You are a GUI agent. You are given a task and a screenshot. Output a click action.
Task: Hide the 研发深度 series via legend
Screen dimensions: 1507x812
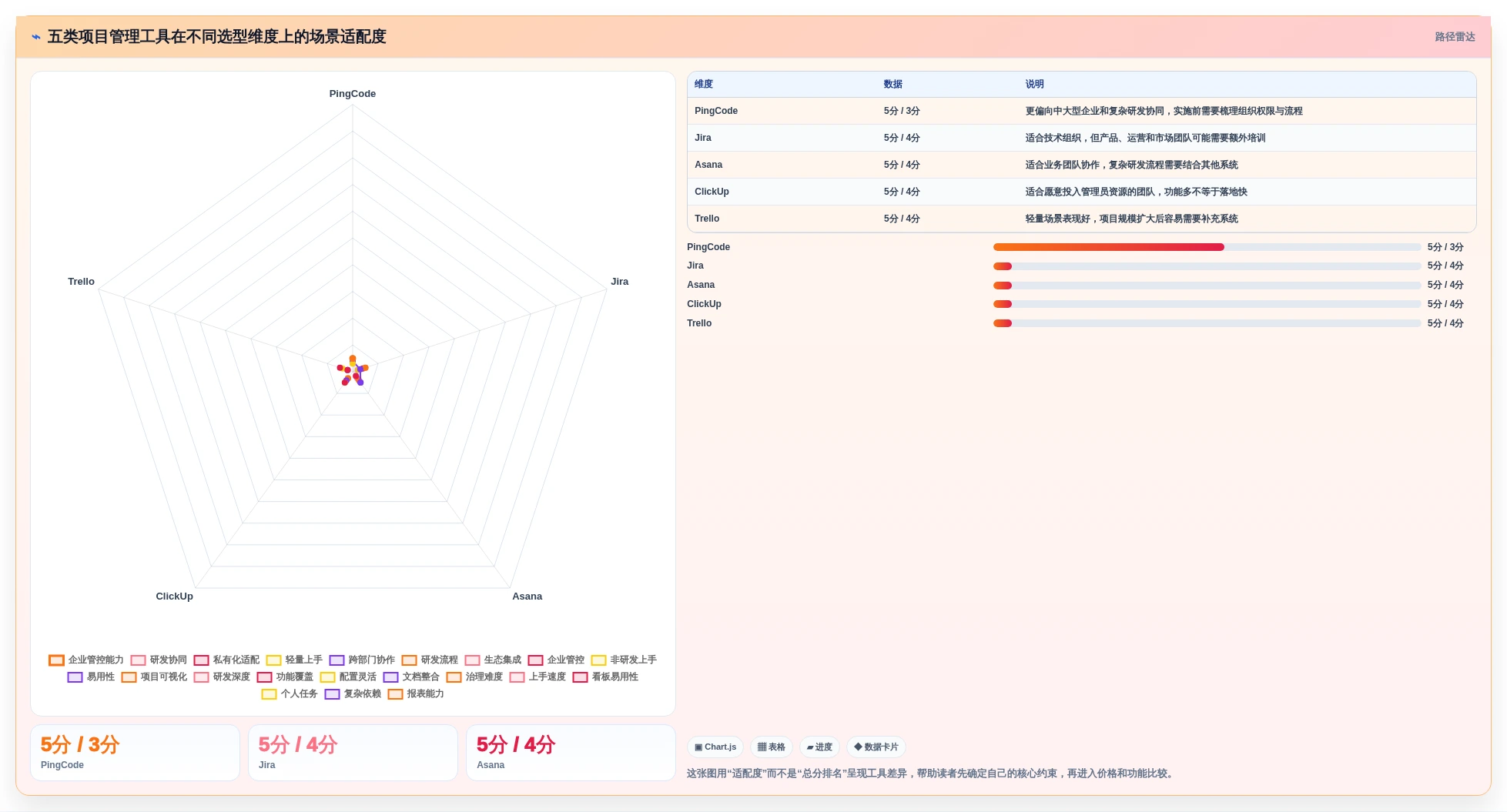[222, 677]
